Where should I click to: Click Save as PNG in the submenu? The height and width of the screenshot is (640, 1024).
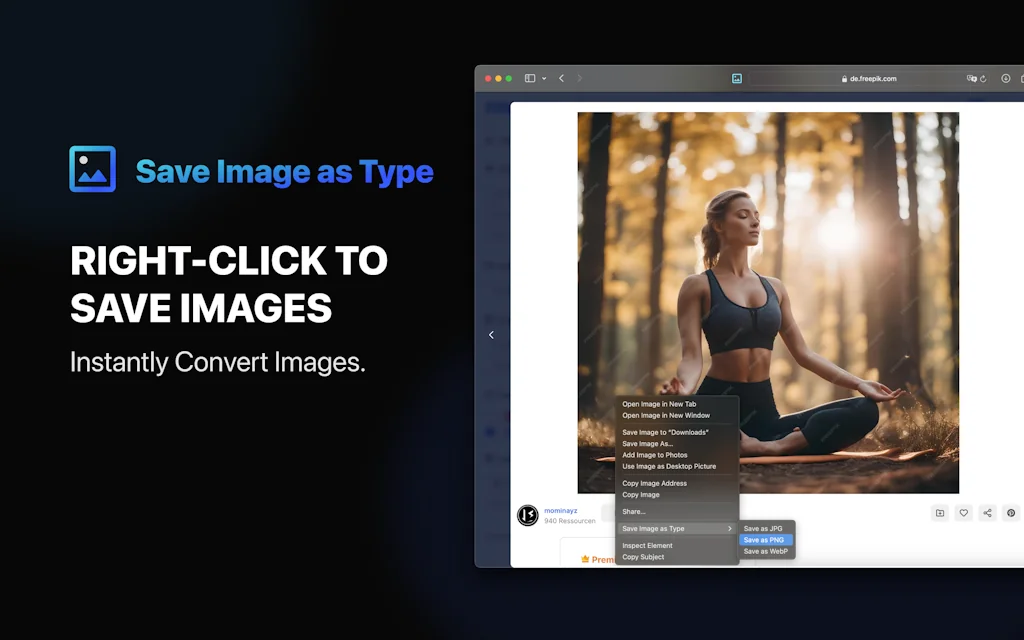pos(764,539)
